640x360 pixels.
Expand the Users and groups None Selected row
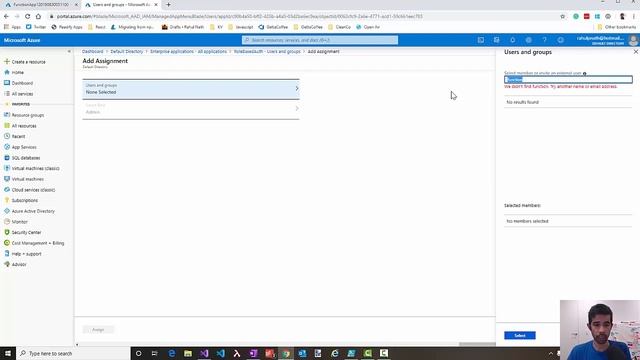click(x=191, y=89)
